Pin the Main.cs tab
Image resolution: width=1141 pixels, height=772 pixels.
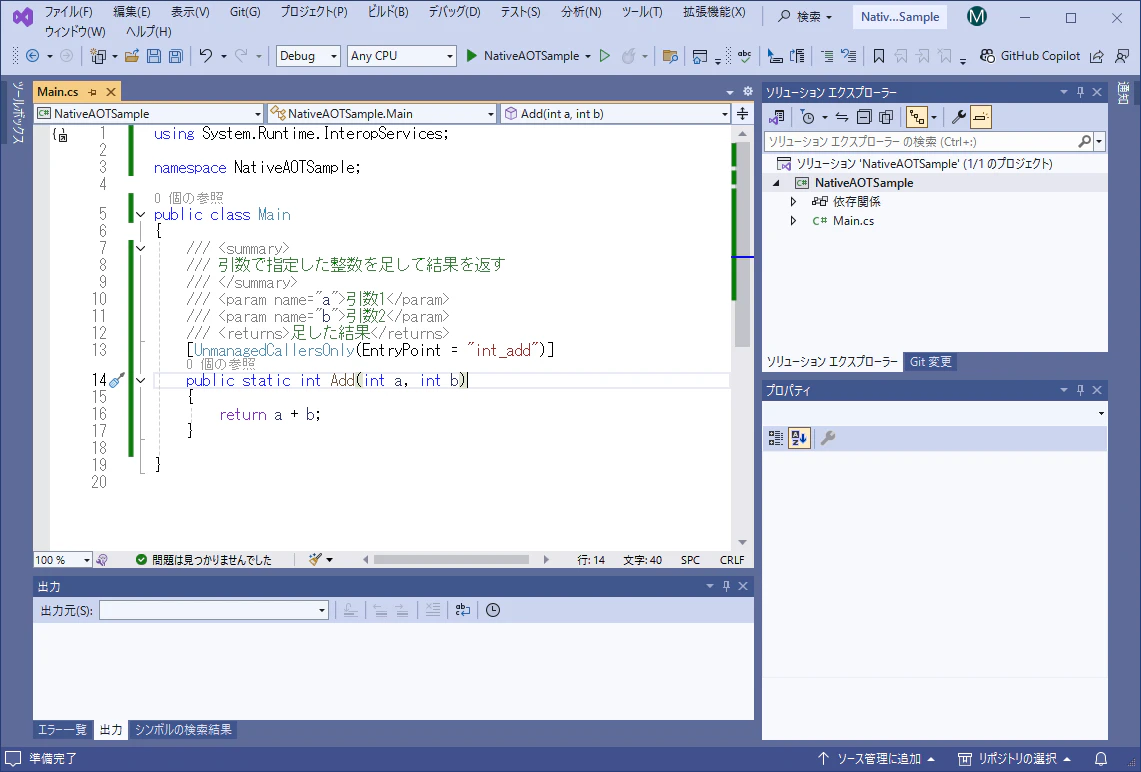coord(92,92)
